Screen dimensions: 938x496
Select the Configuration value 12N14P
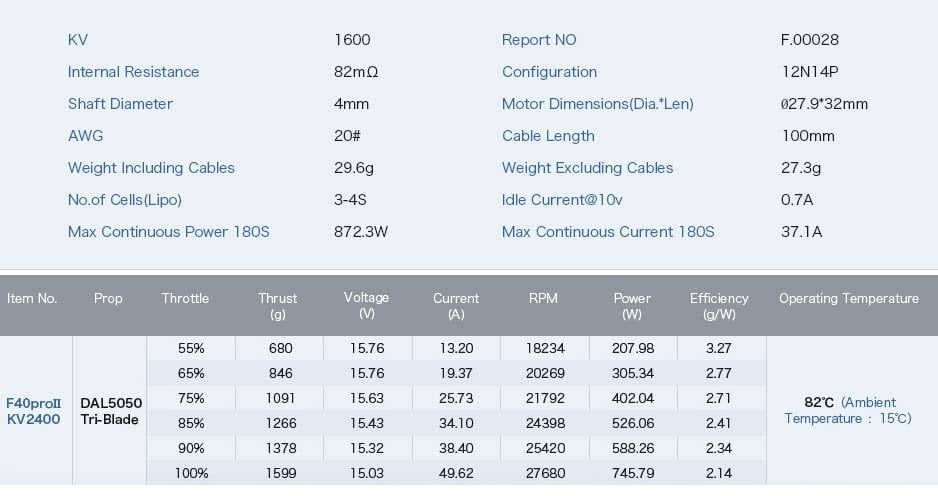coord(809,72)
